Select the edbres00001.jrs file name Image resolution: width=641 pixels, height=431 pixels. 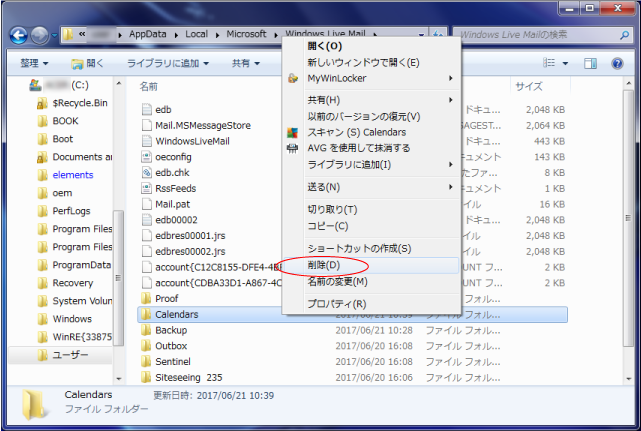click(190, 236)
